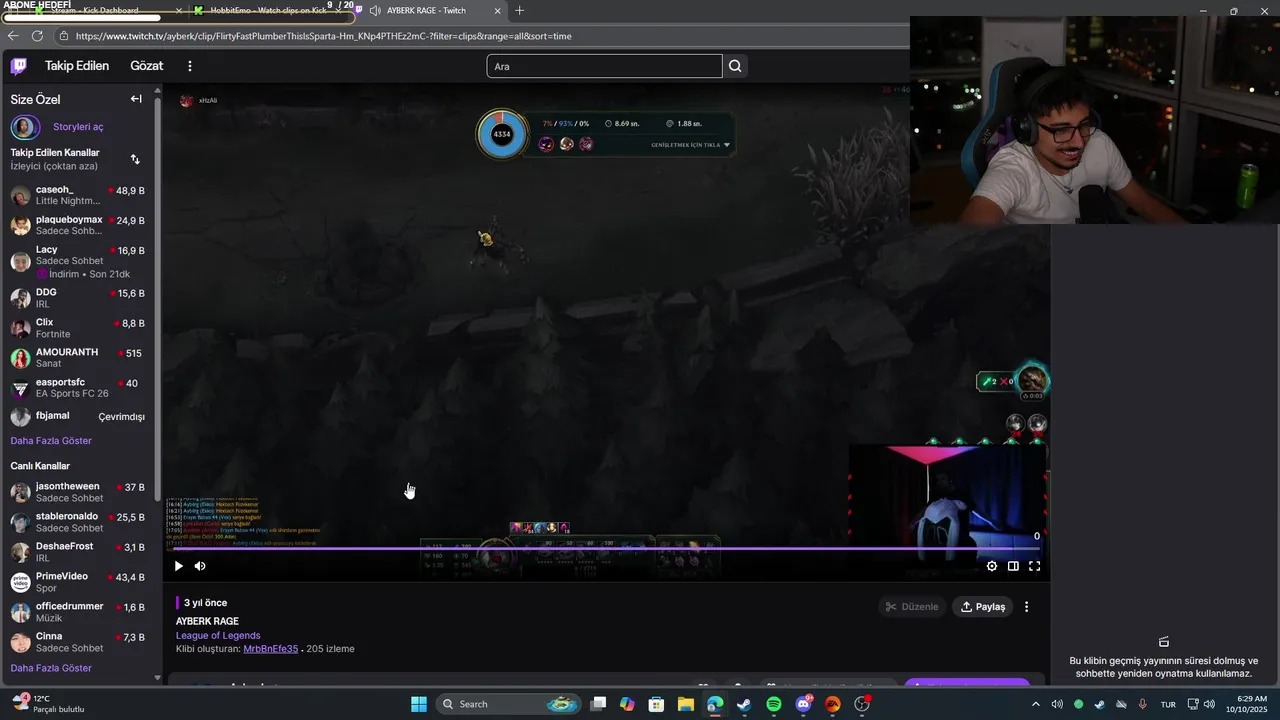Click the taskbar Search box
This screenshot has height=720, width=1280.
508,704
